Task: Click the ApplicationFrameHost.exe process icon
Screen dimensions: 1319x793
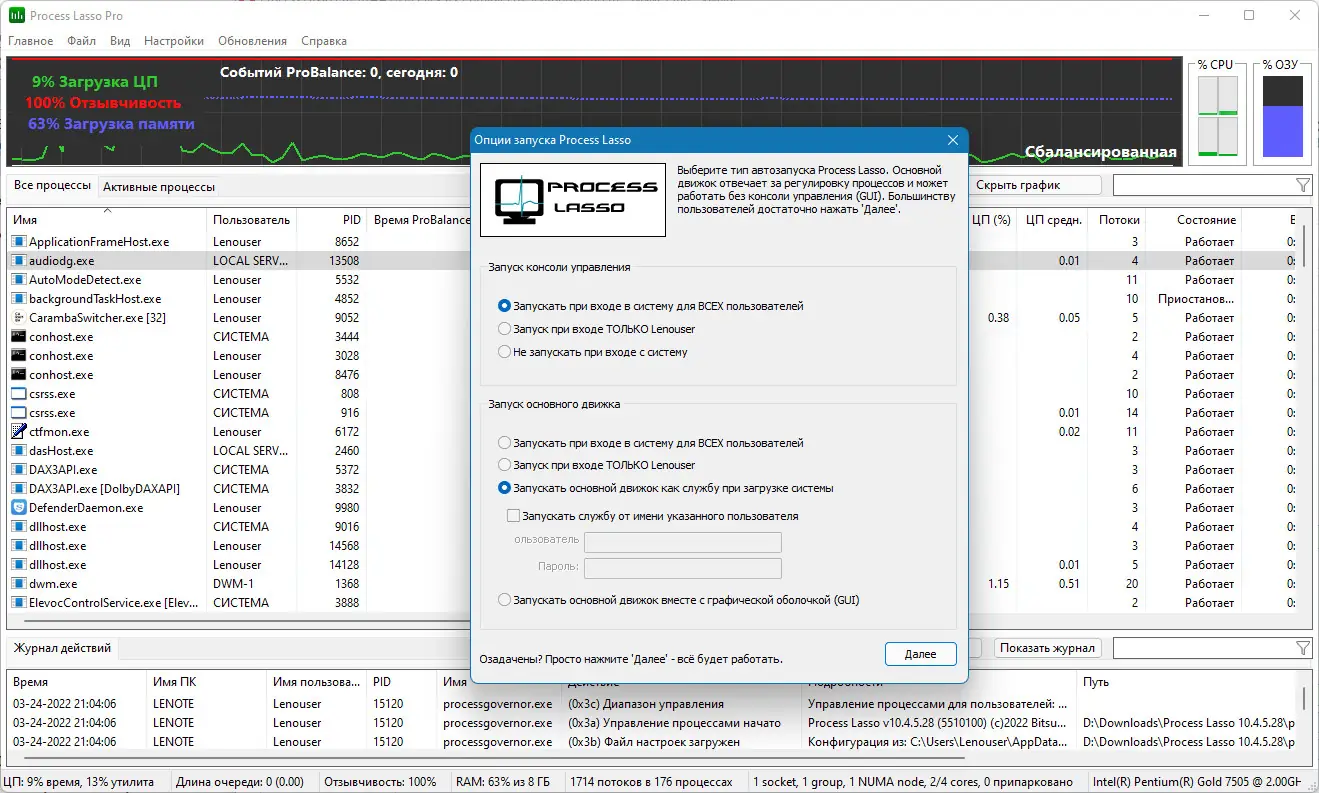Action: (x=18, y=242)
